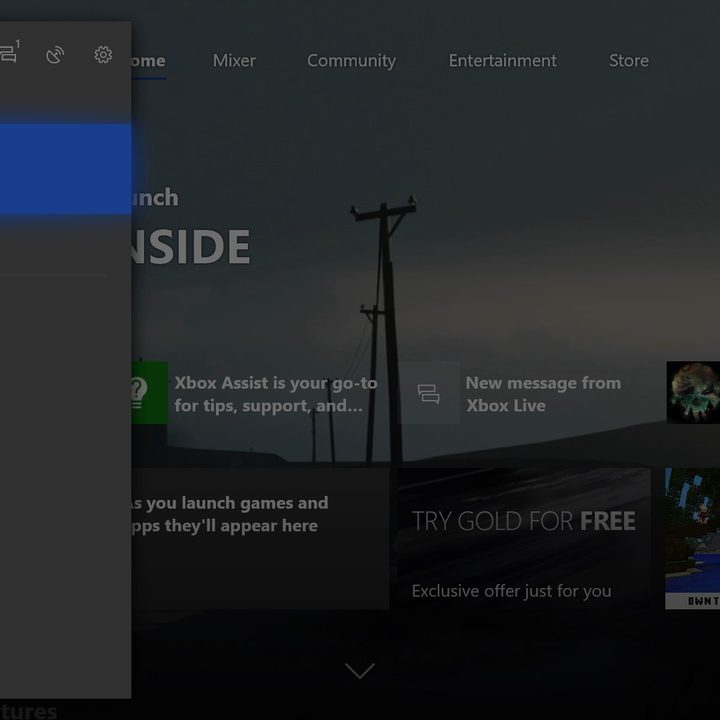Screen dimensions: 720x720
Task: Open the messages icon with badge 1
Action: pos(8,53)
